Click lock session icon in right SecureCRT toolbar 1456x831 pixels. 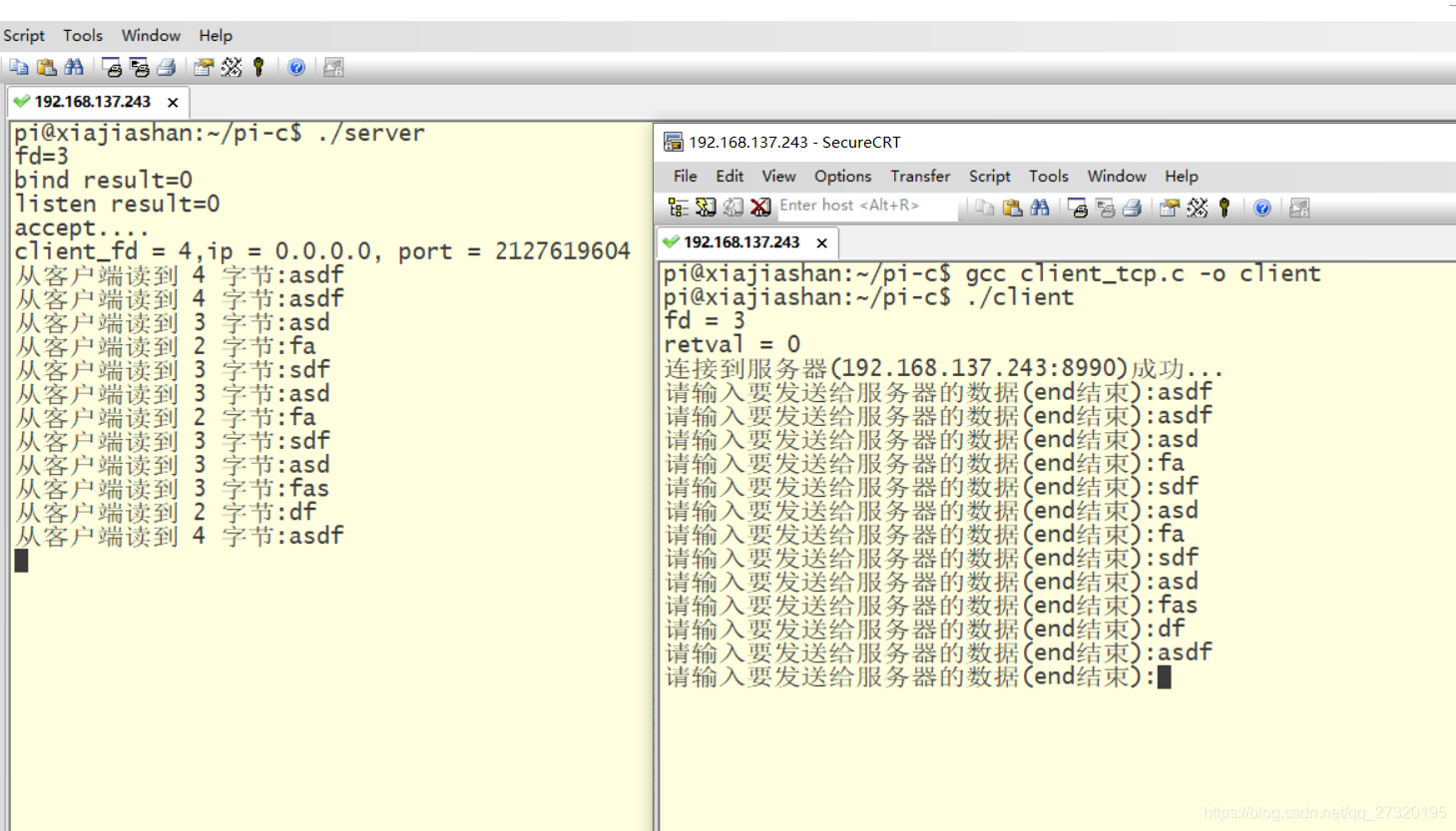(1299, 208)
